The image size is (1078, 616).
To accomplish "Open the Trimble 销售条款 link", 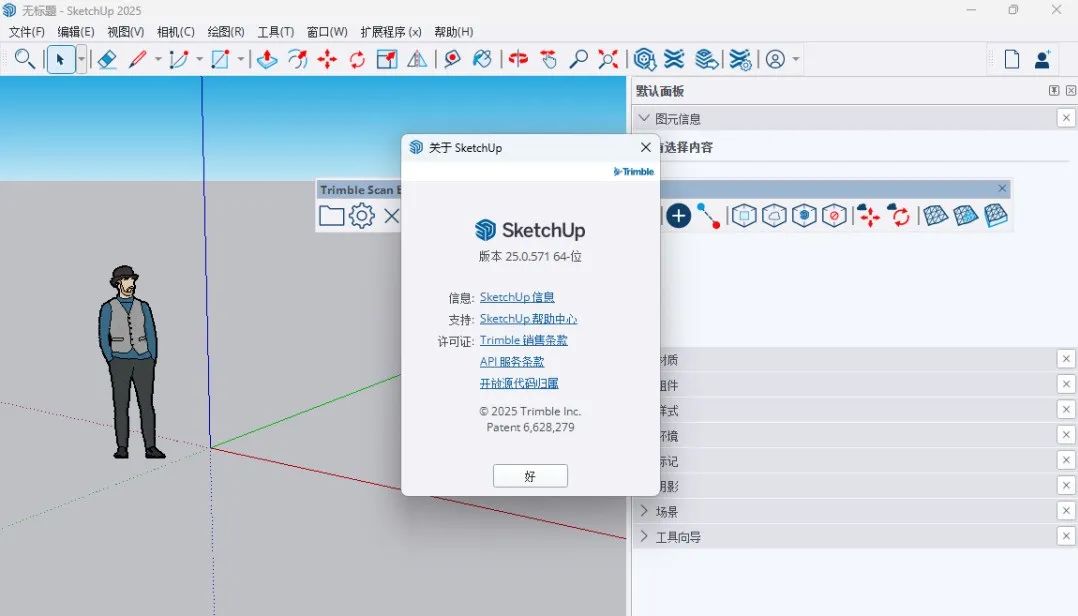I will tap(524, 340).
